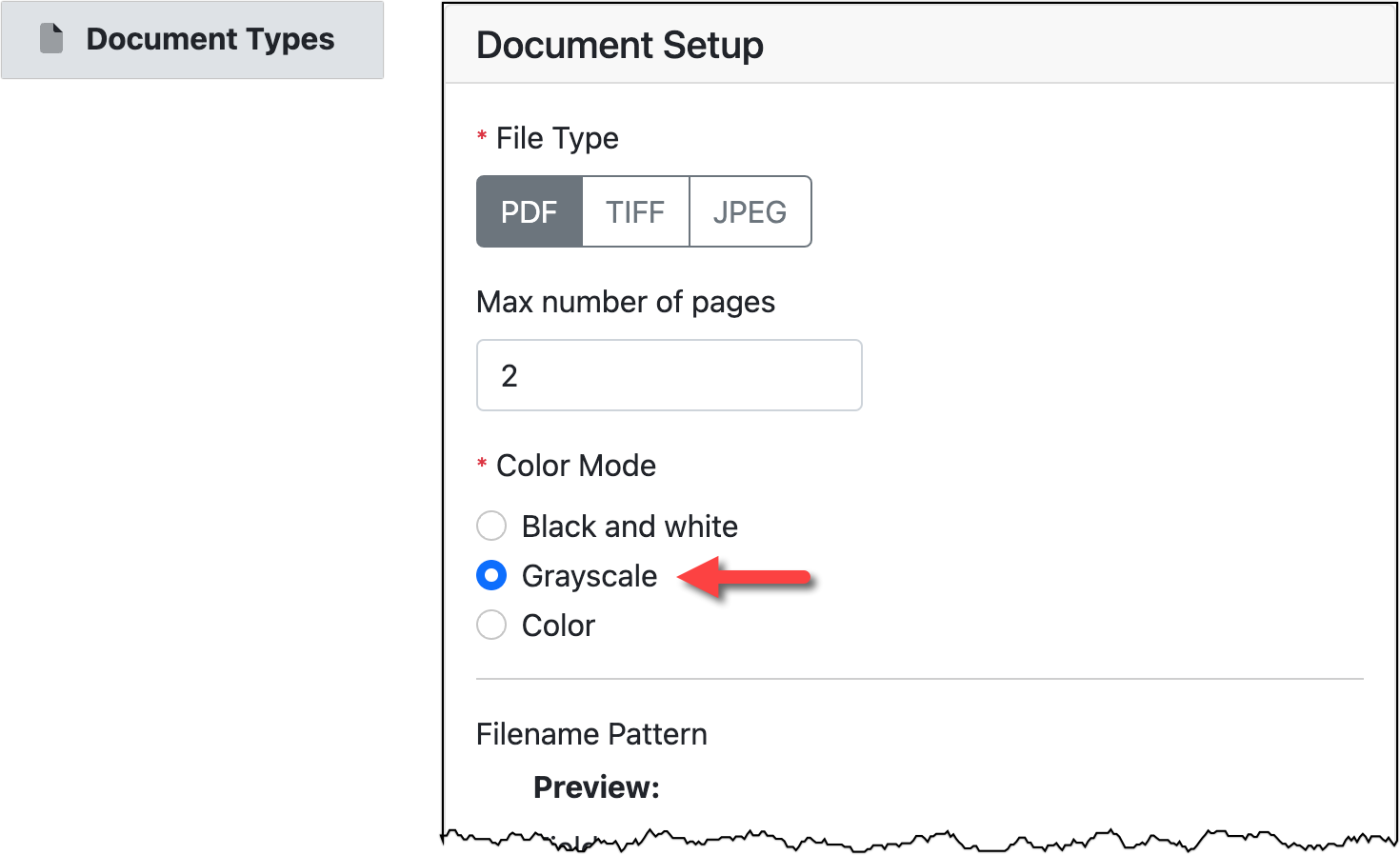Screen dimensions: 1400x855
Task: Select the Grayscale radio button
Action: 491,575
